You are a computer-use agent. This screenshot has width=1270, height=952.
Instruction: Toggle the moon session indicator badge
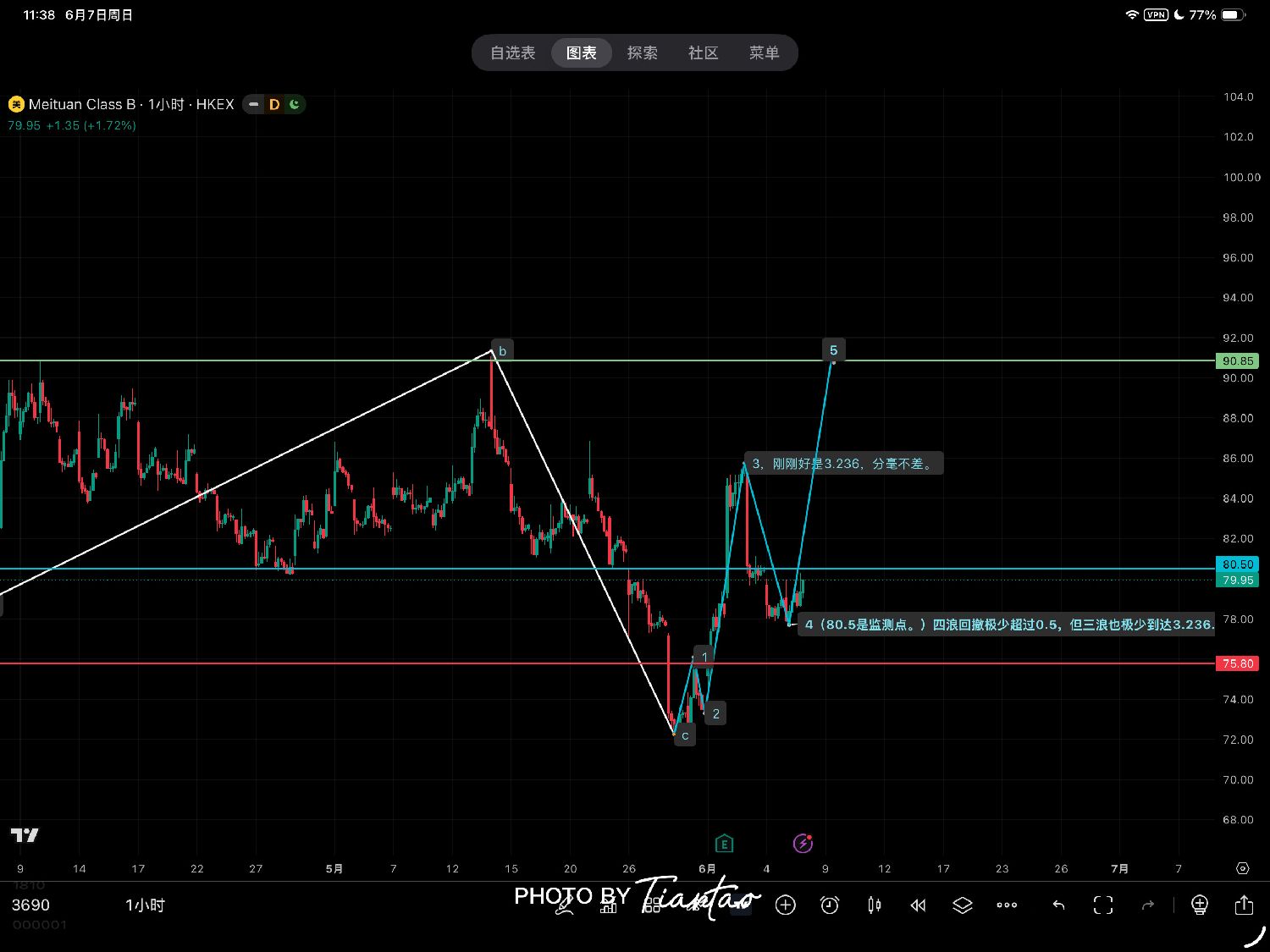tap(295, 104)
